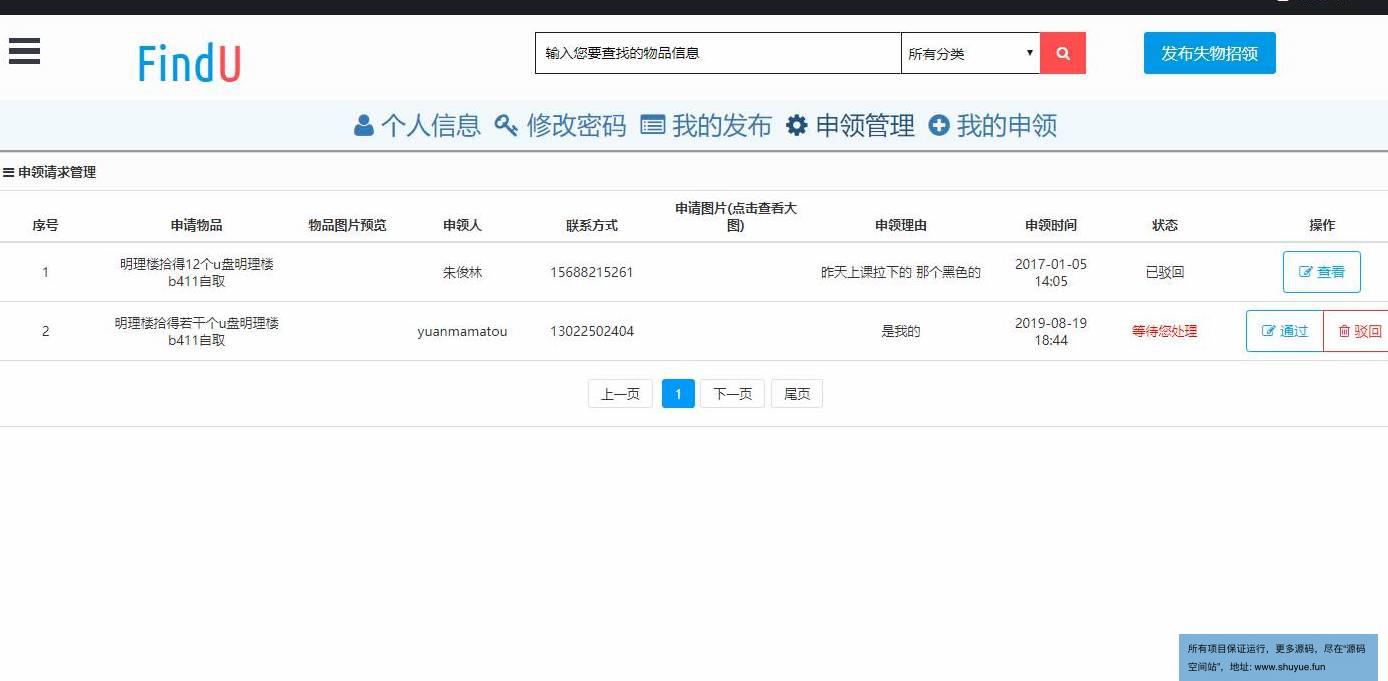The image size is (1388, 681).
Task: Click the 申领请求管理 section heading
Action: point(57,172)
